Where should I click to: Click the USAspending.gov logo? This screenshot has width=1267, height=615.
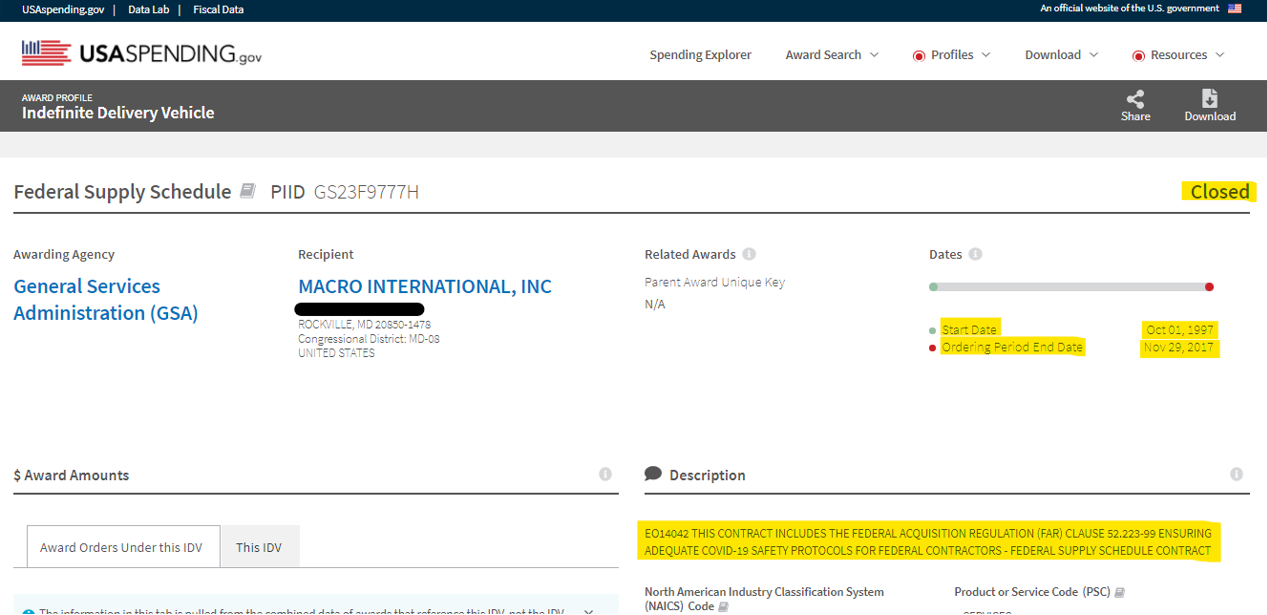(142, 53)
